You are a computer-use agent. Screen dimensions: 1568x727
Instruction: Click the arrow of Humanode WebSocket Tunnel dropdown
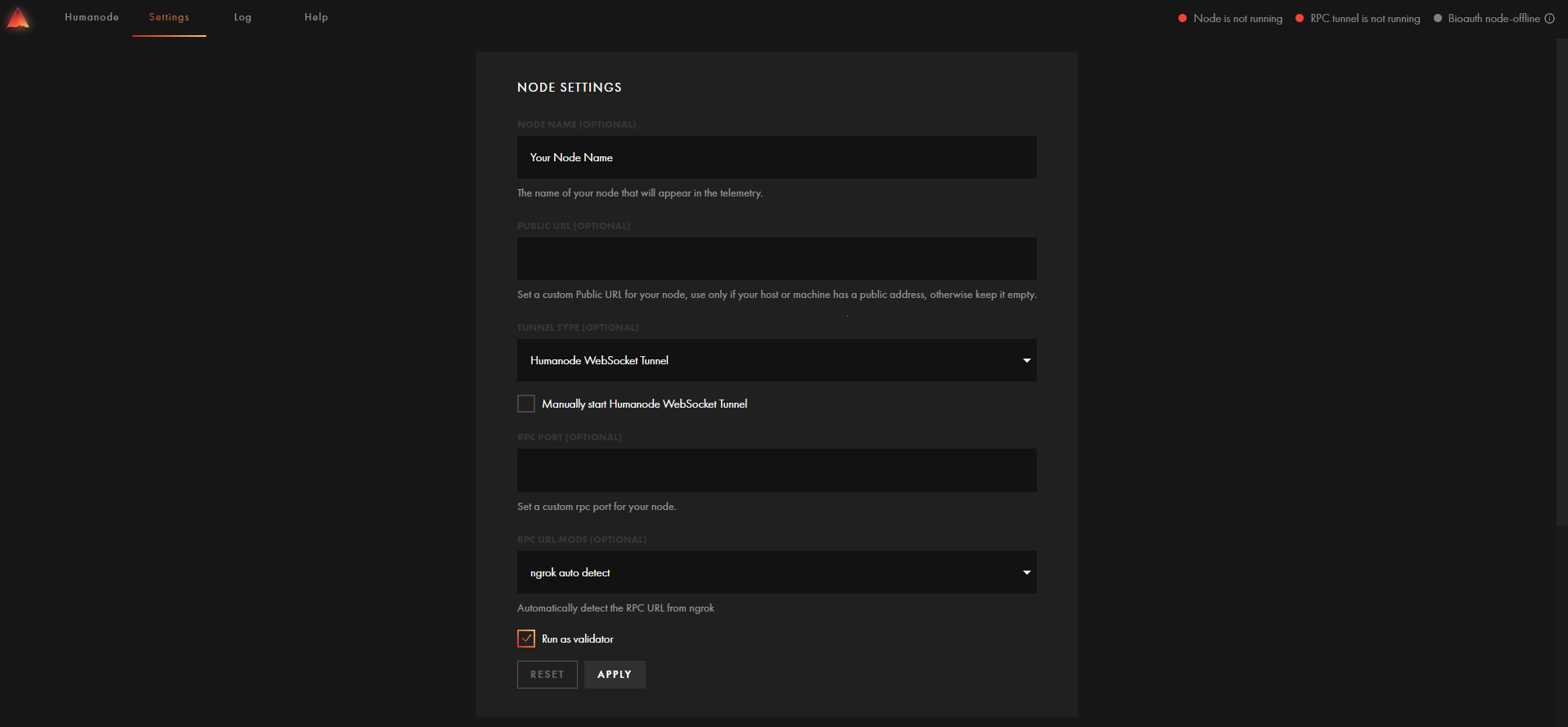tap(1026, 360)
